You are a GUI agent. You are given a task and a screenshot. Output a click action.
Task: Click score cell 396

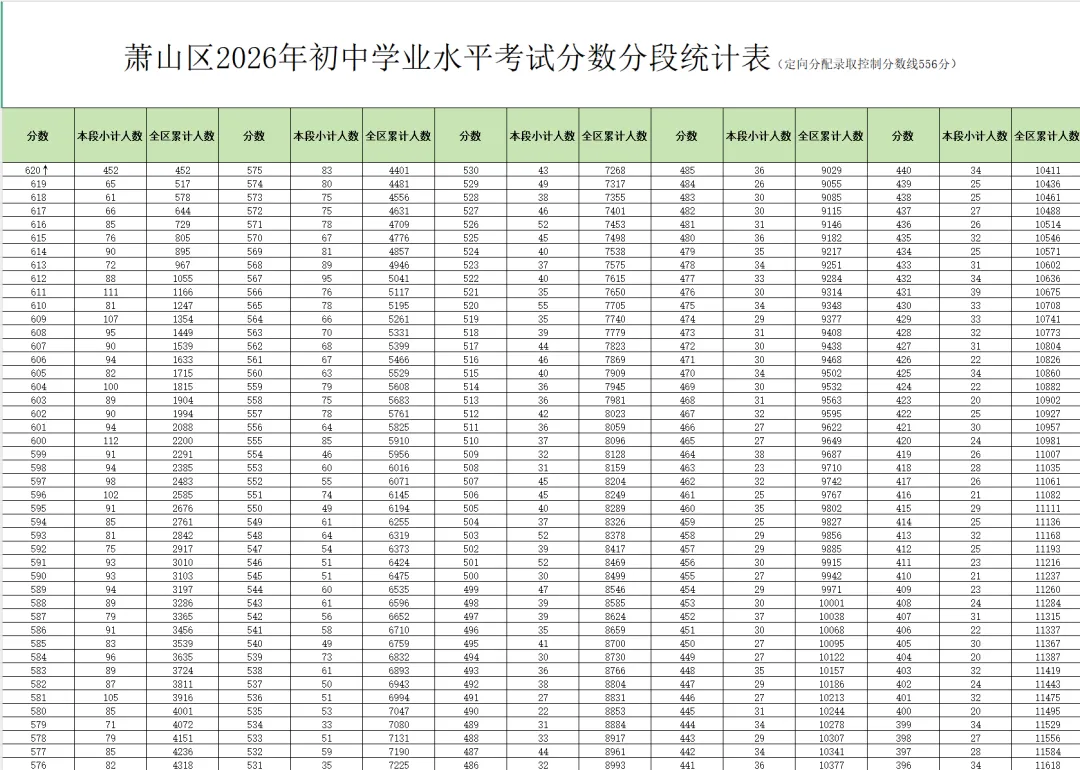pyautogui.click(x=903, y=764)
